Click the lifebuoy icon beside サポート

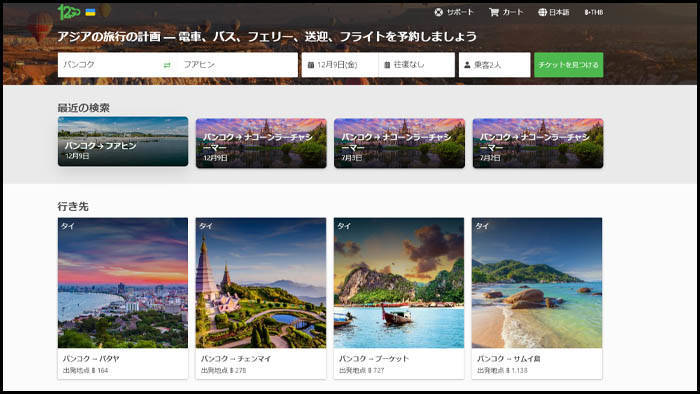pos(438,12)
